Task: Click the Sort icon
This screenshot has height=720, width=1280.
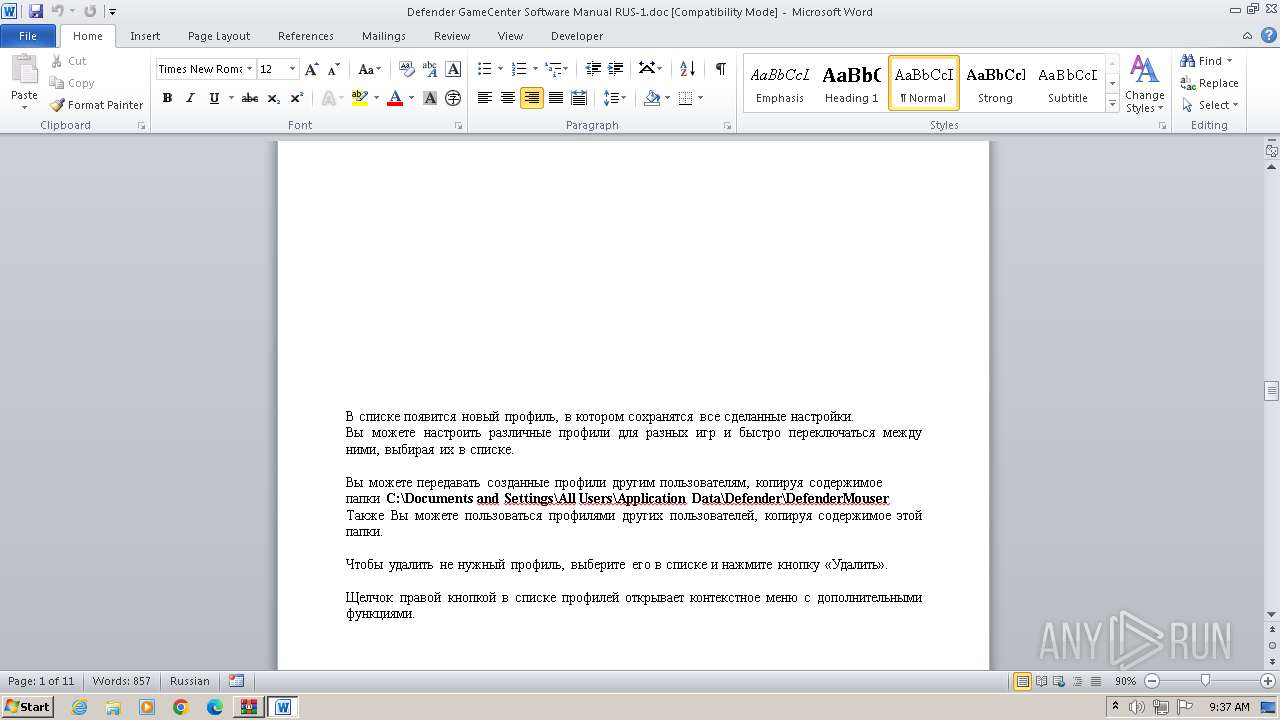Action: tap(687, 69)
